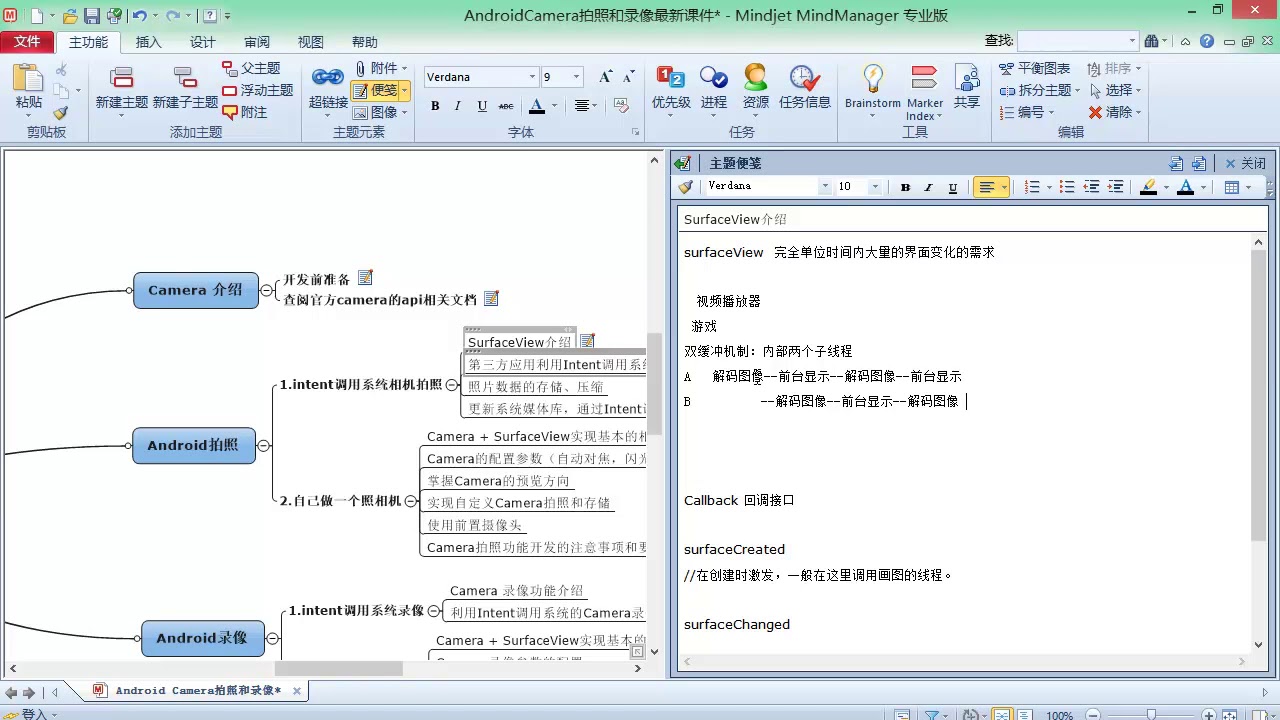Open the note icon beside 开发前准备
The width and height of the screenshot is (1280, 720).
[366, 278]
